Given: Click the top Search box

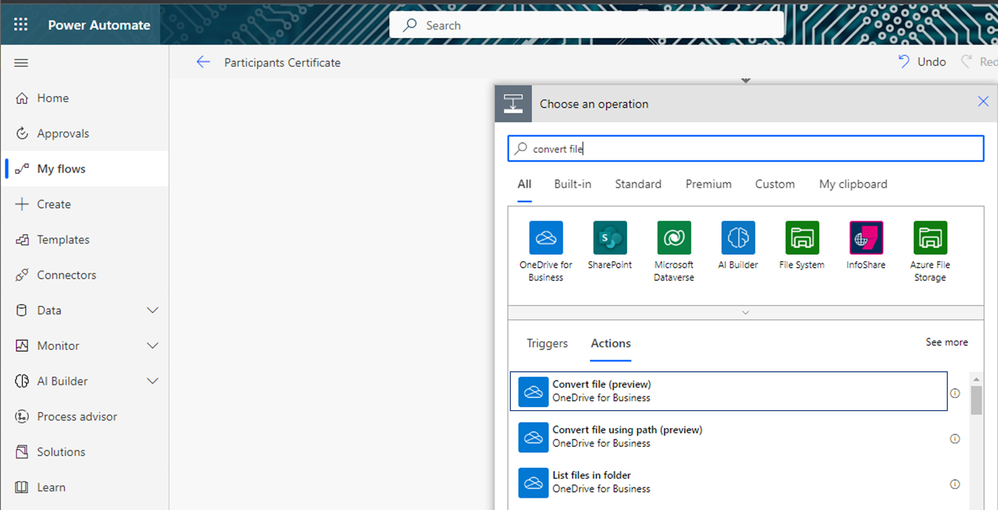Looking at the screenshot, I should 586,25.
